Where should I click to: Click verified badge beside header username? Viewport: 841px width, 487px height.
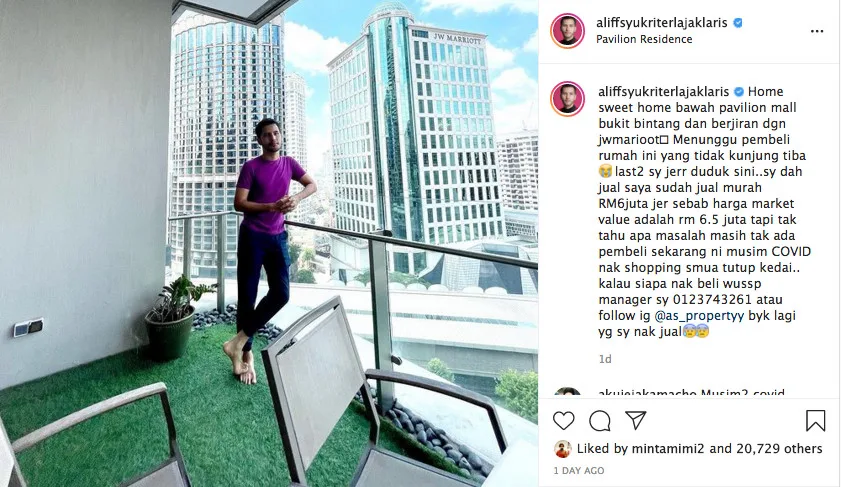[x=738, y=23]
